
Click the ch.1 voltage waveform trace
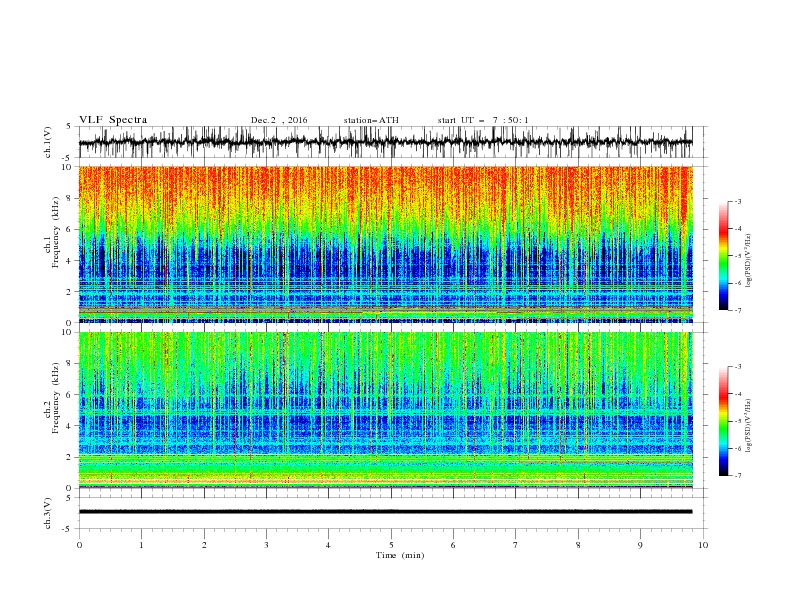385,142
